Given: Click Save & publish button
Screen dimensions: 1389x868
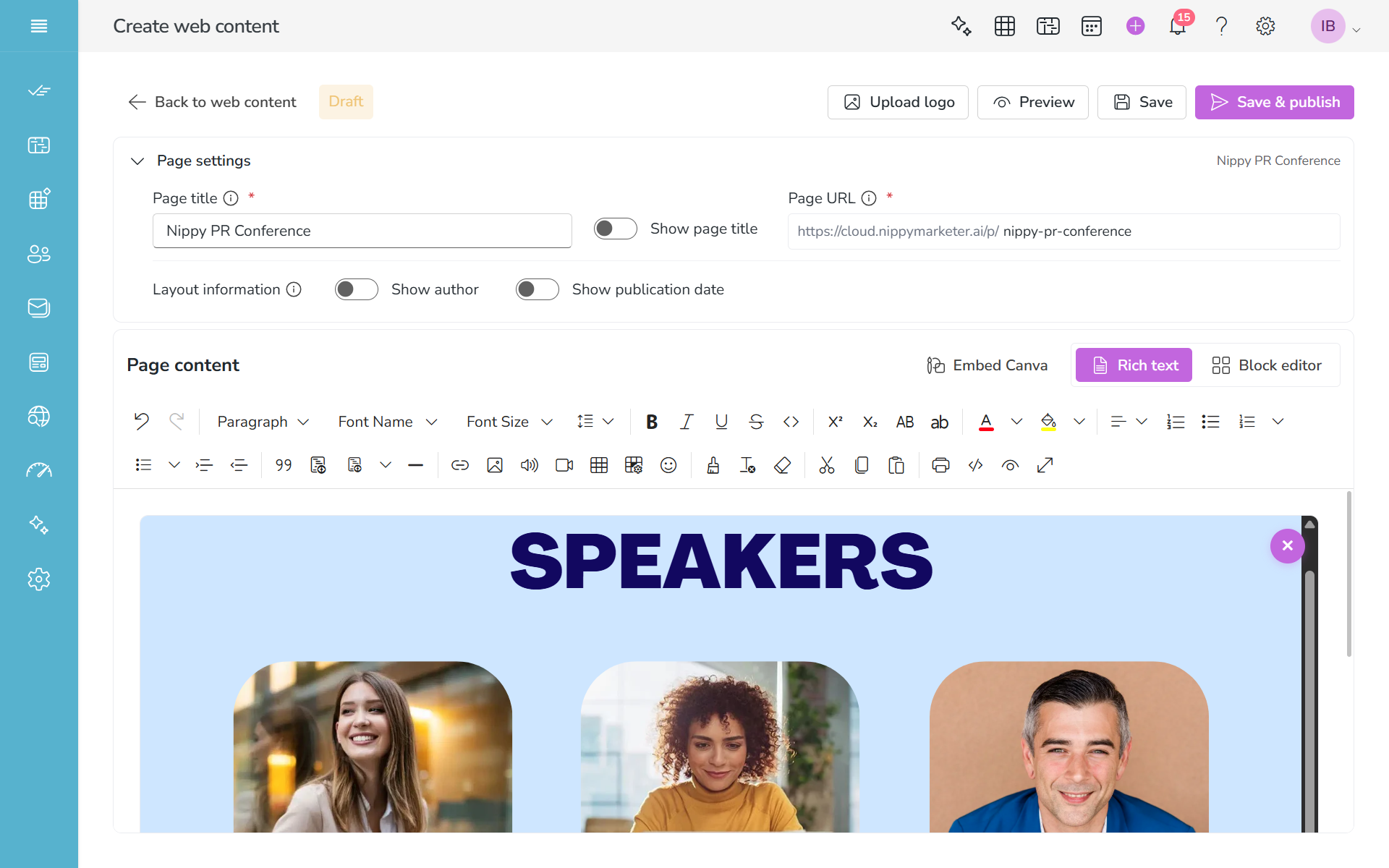Looking at the screenshot, I should pyautogui.click(x=1275, y=102).
